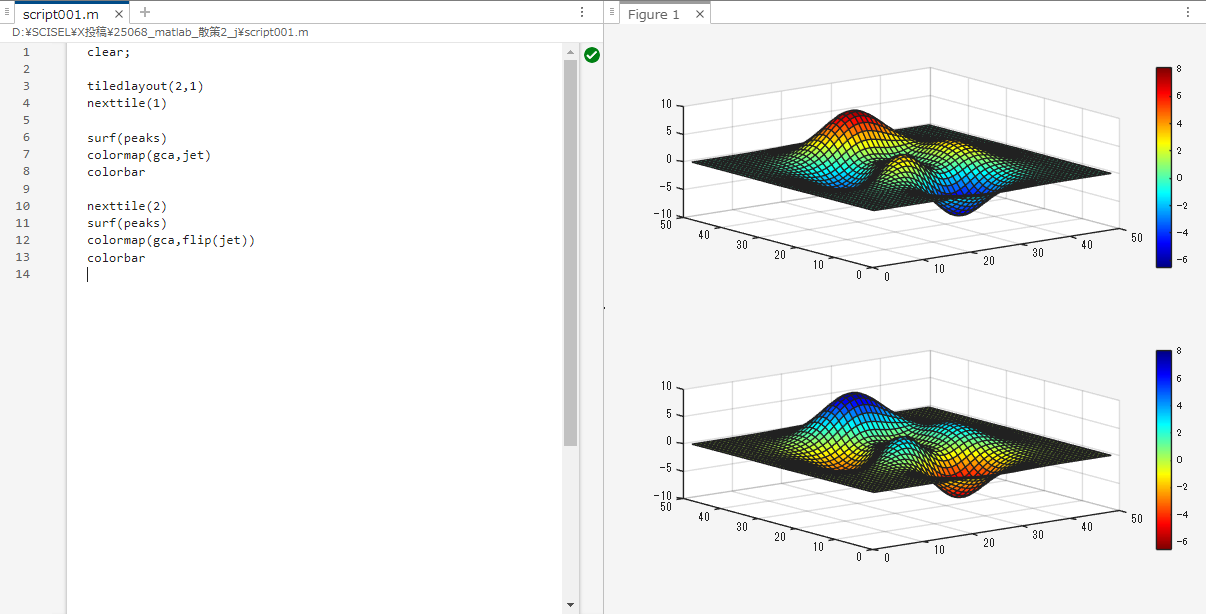This screenshot has width=1206, height=614.
Task: Click the jet colorbar on the top plot
Action: pyautogui.click(x=1163, y=167)
